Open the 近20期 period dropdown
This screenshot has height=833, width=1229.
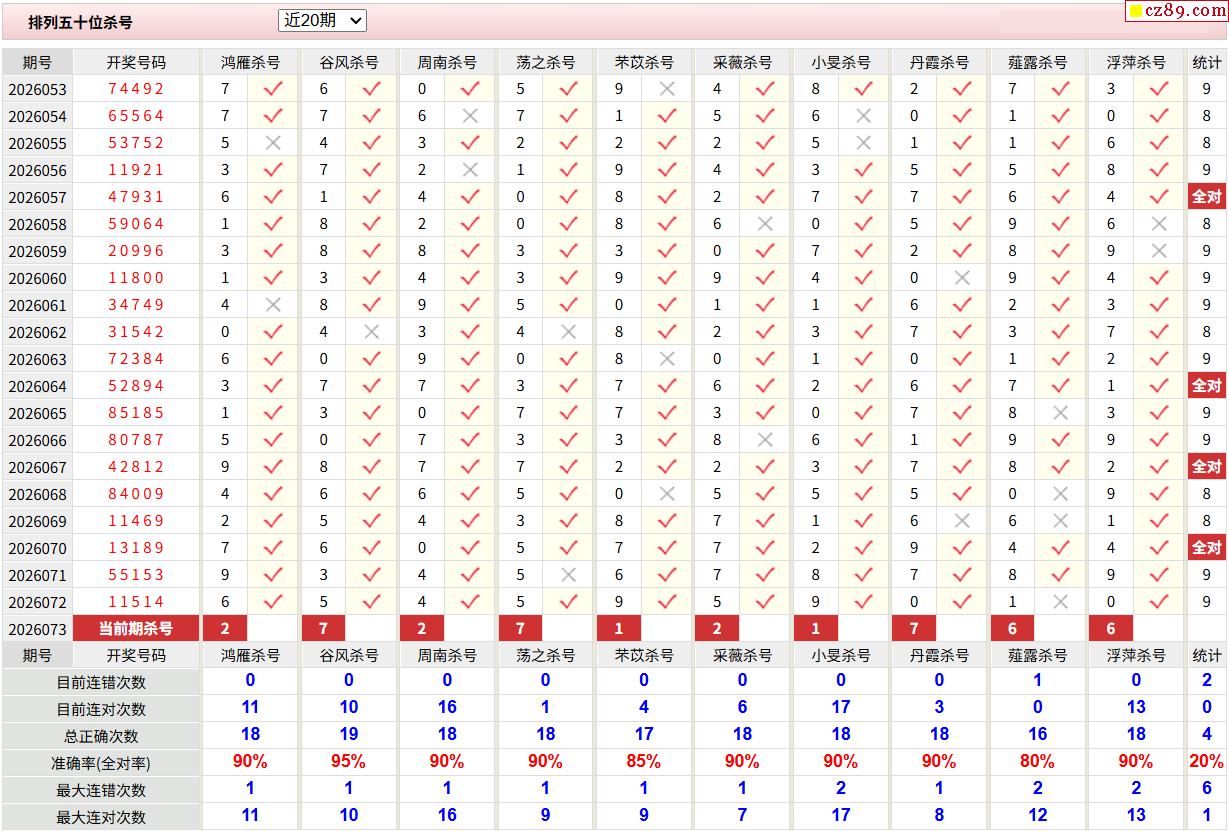[x=322, y=20]
